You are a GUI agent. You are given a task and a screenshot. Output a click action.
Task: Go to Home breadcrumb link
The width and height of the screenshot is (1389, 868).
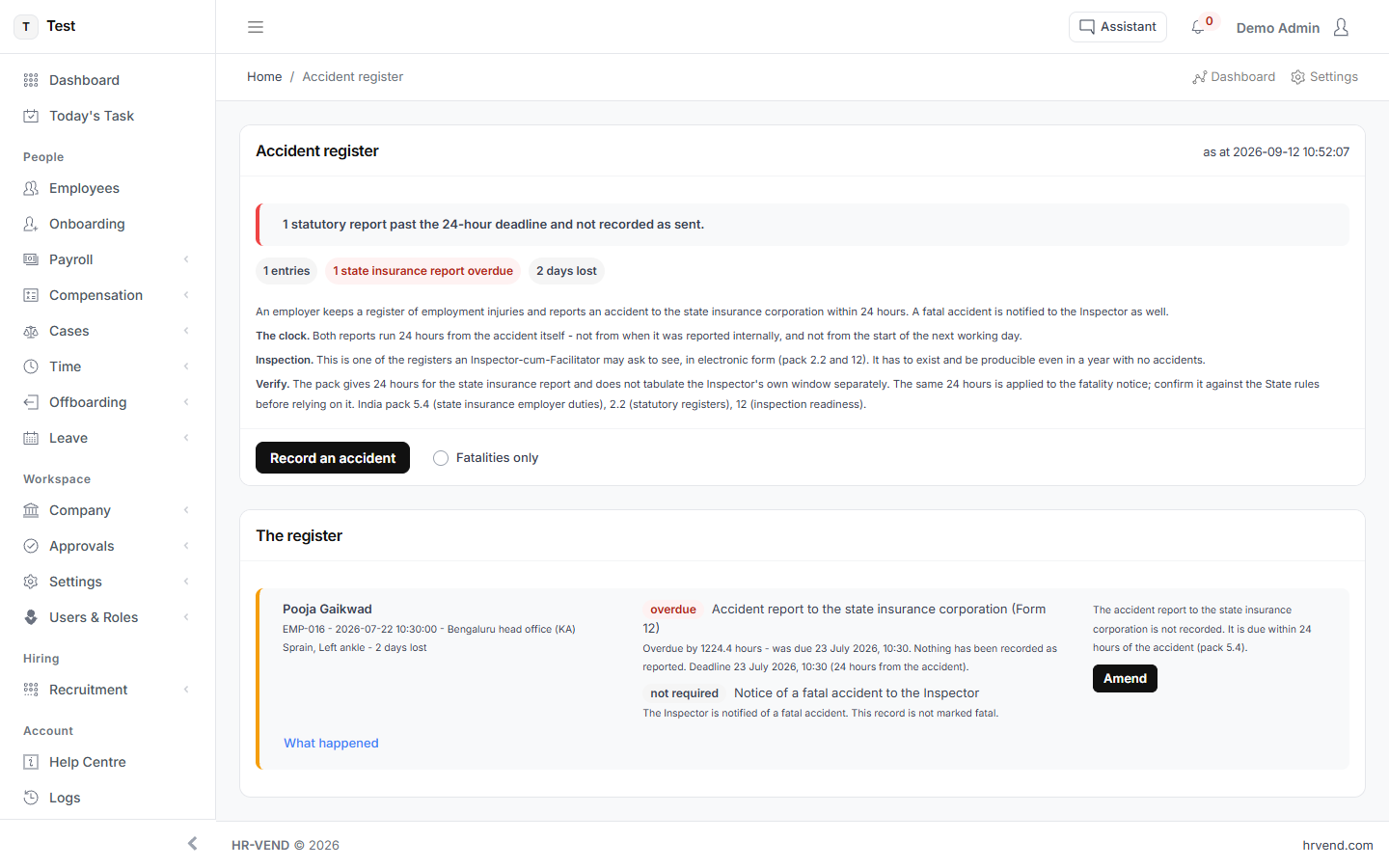[264, 77]
